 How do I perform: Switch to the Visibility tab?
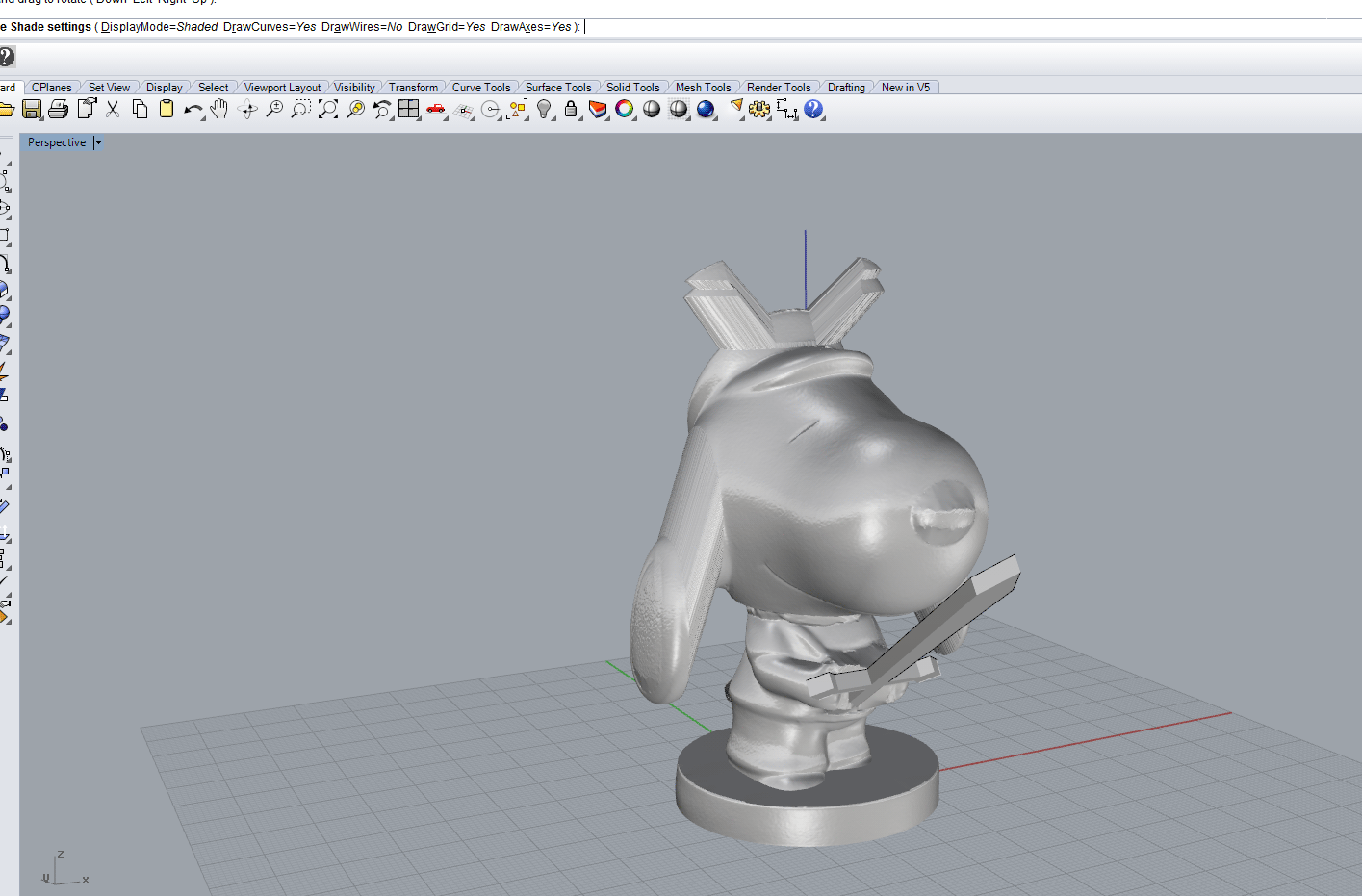pyautogui.click(x=354, y=88)
